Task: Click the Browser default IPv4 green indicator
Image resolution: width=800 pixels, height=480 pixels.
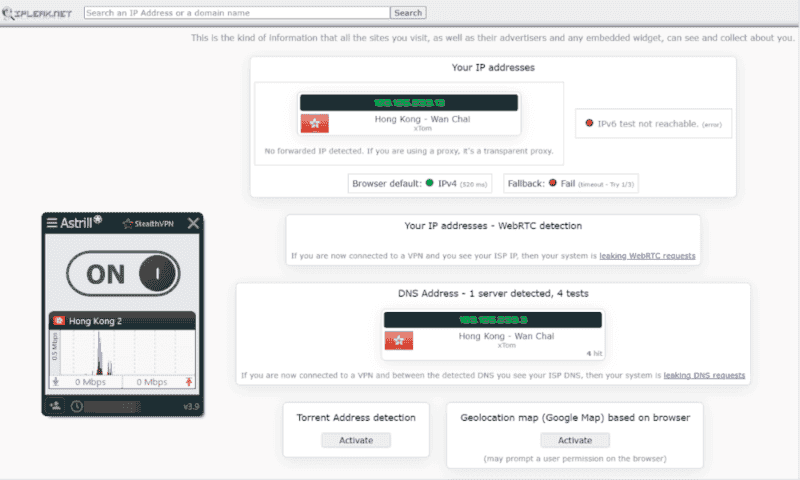Action: click(430, 183)
